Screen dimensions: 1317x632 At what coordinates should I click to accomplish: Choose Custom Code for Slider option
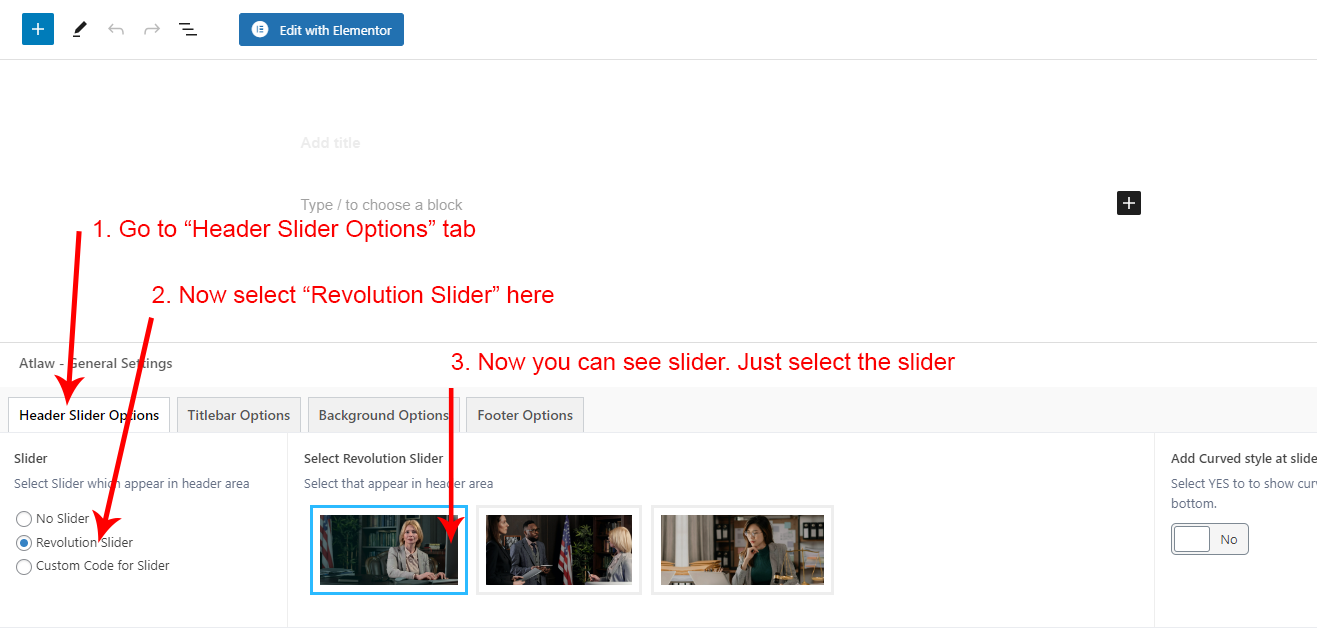pyautogui.click(x=25, y=567)
